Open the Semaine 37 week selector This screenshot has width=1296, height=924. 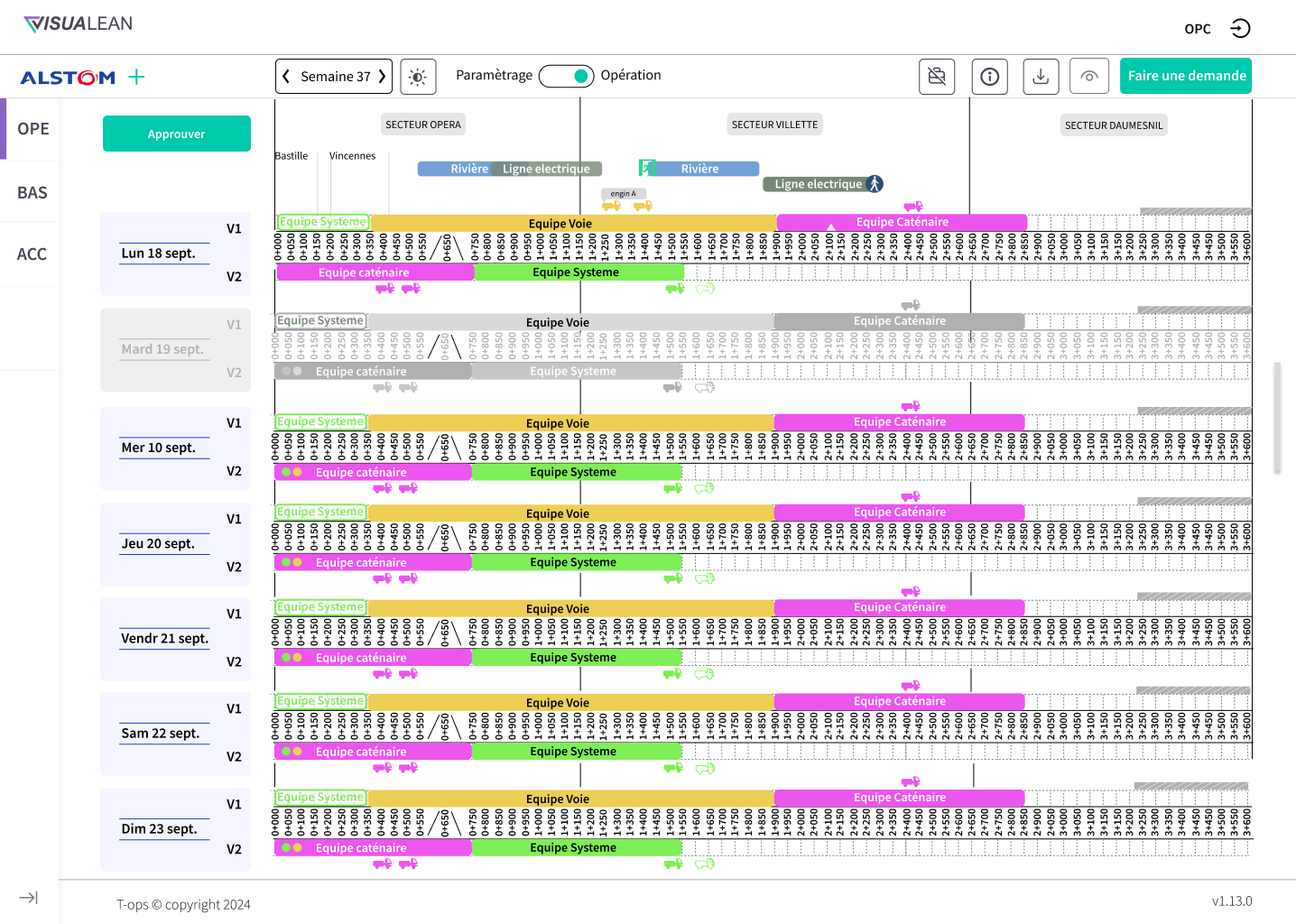(335, 77)
